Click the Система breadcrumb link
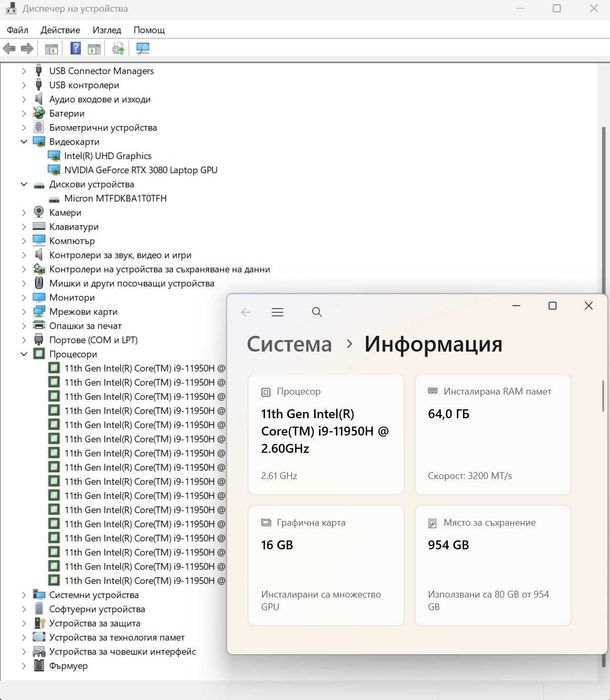Image resolution: width=610 pixels, height=700 pixels. [289, 344]
